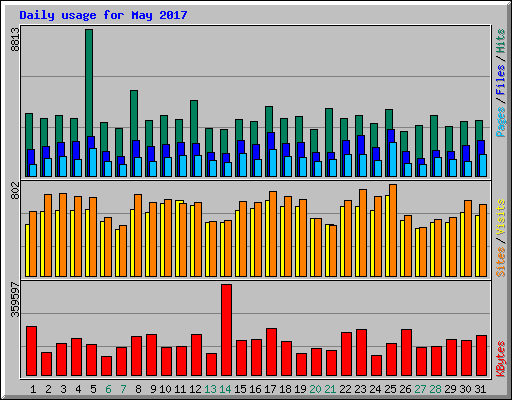Click the 'Hits' legend label
Viewport: 512px width, 400px height.
click(x=500, y=41)
